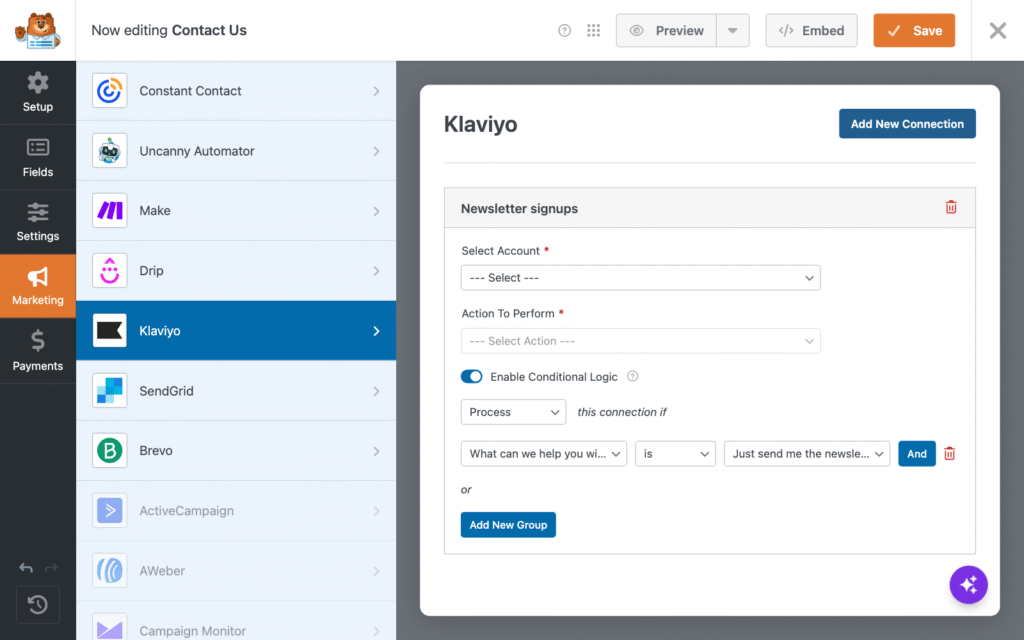The image size is (1024, 640).
Task: Select Make integration
Action: pyautogui.click(x=236, y=211)
